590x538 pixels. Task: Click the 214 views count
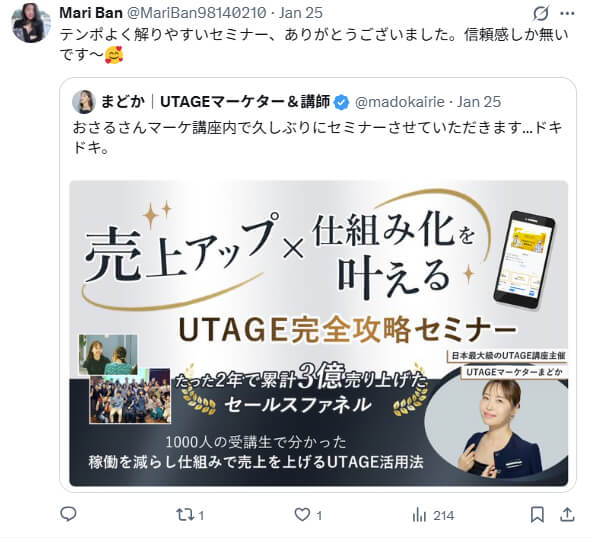click(x=443, y=515)
